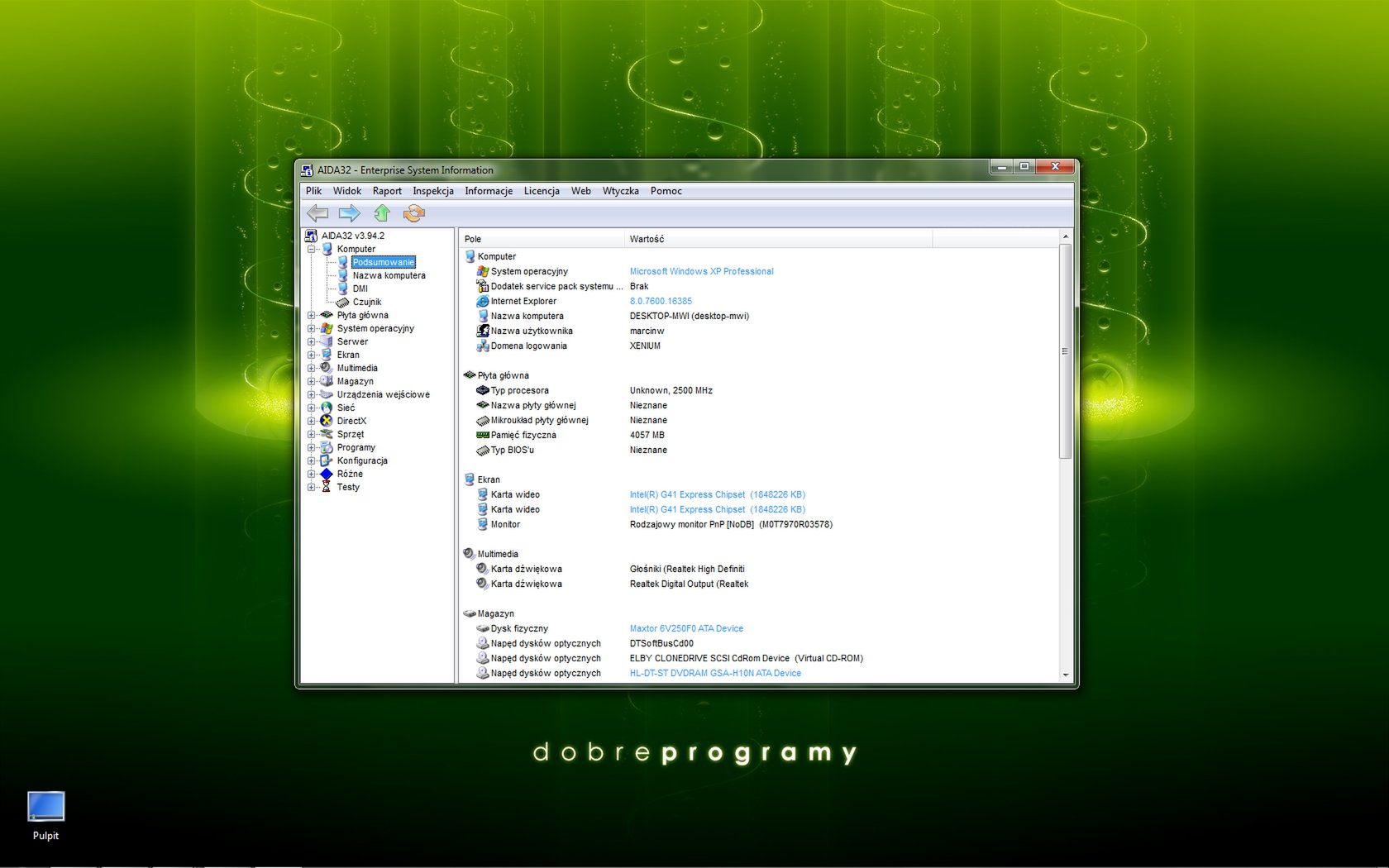
Task: Select the Unknown, 2500 MHz value
Action: click(671, 390)
